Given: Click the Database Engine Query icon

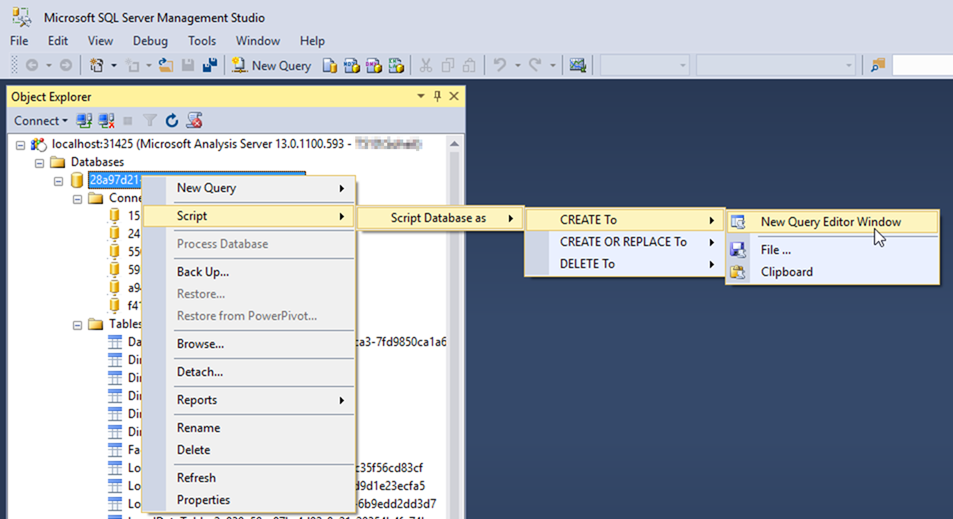Looking at the screenshot, I should pos(329,66).
